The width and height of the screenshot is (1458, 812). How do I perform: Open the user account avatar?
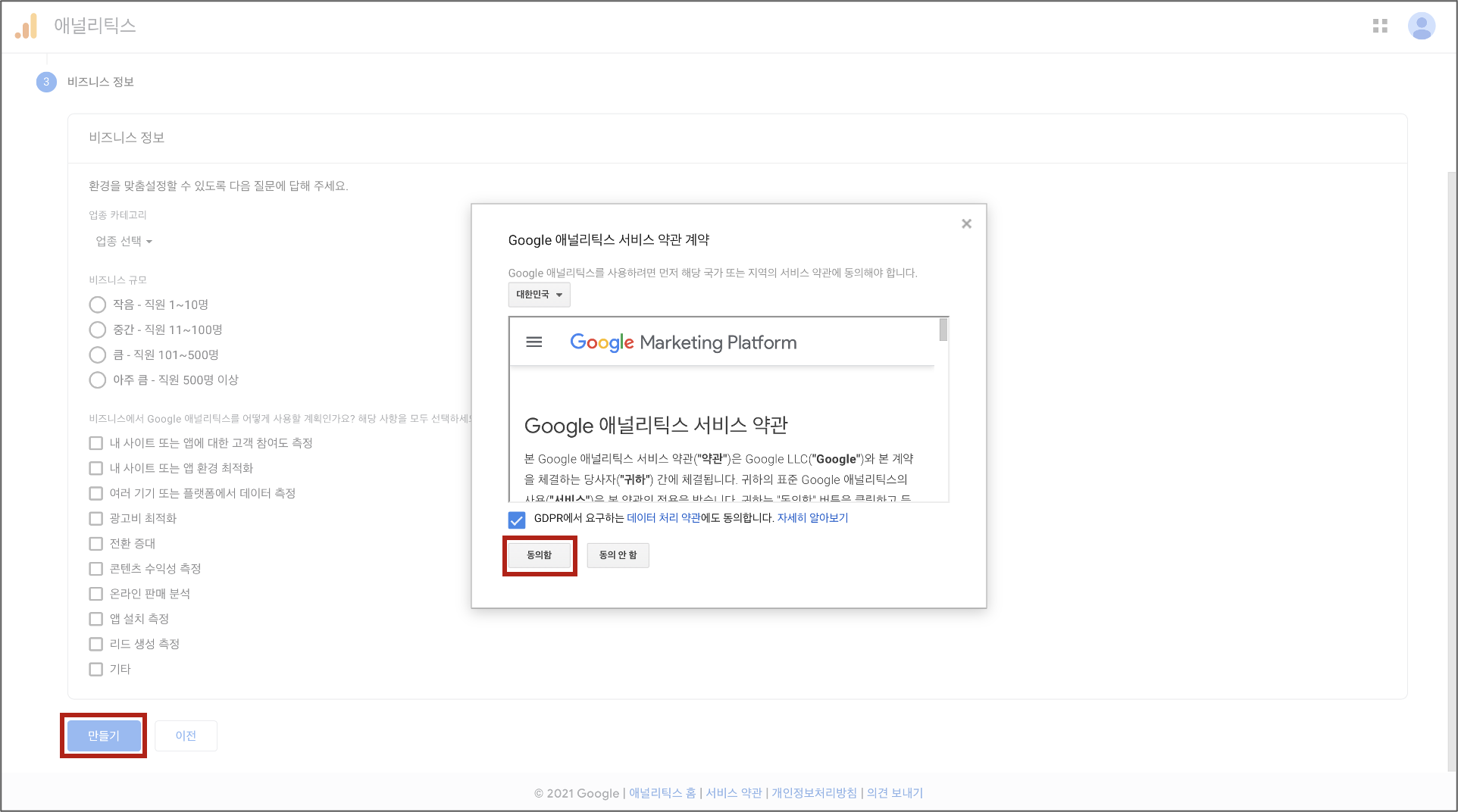coord(1421,27)
